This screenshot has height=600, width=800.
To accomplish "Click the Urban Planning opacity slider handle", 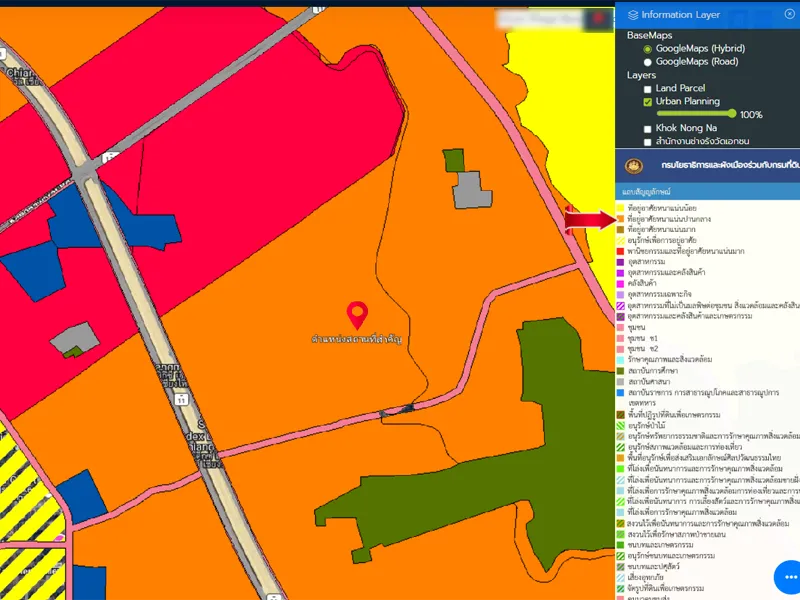I will [x=733, y=114].
